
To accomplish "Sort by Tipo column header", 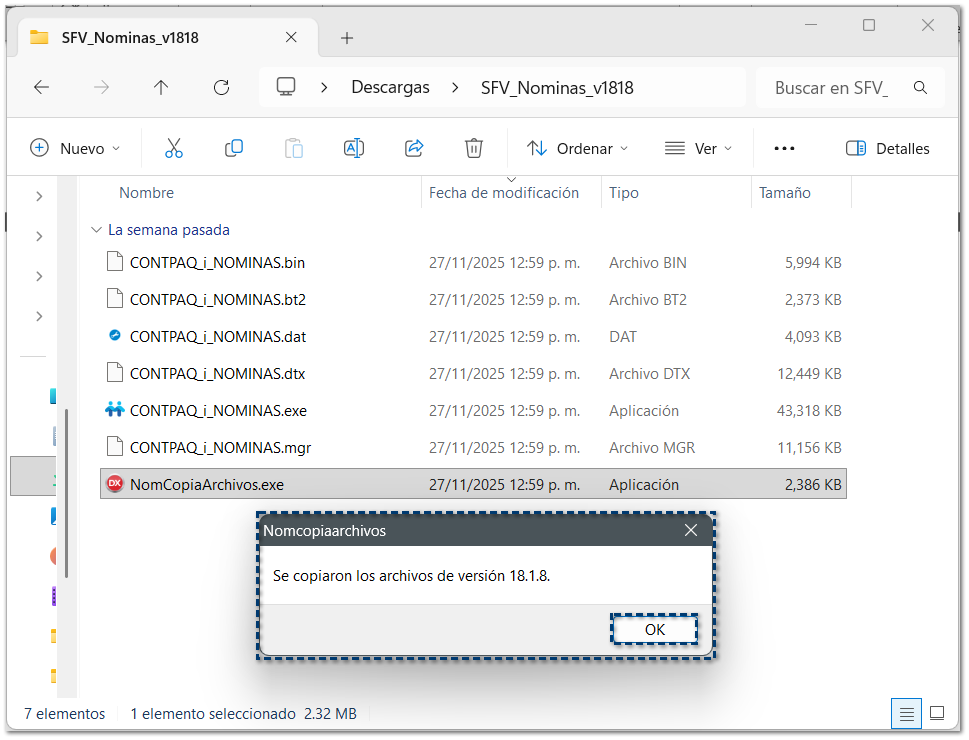I will click(x=624, y=193).
